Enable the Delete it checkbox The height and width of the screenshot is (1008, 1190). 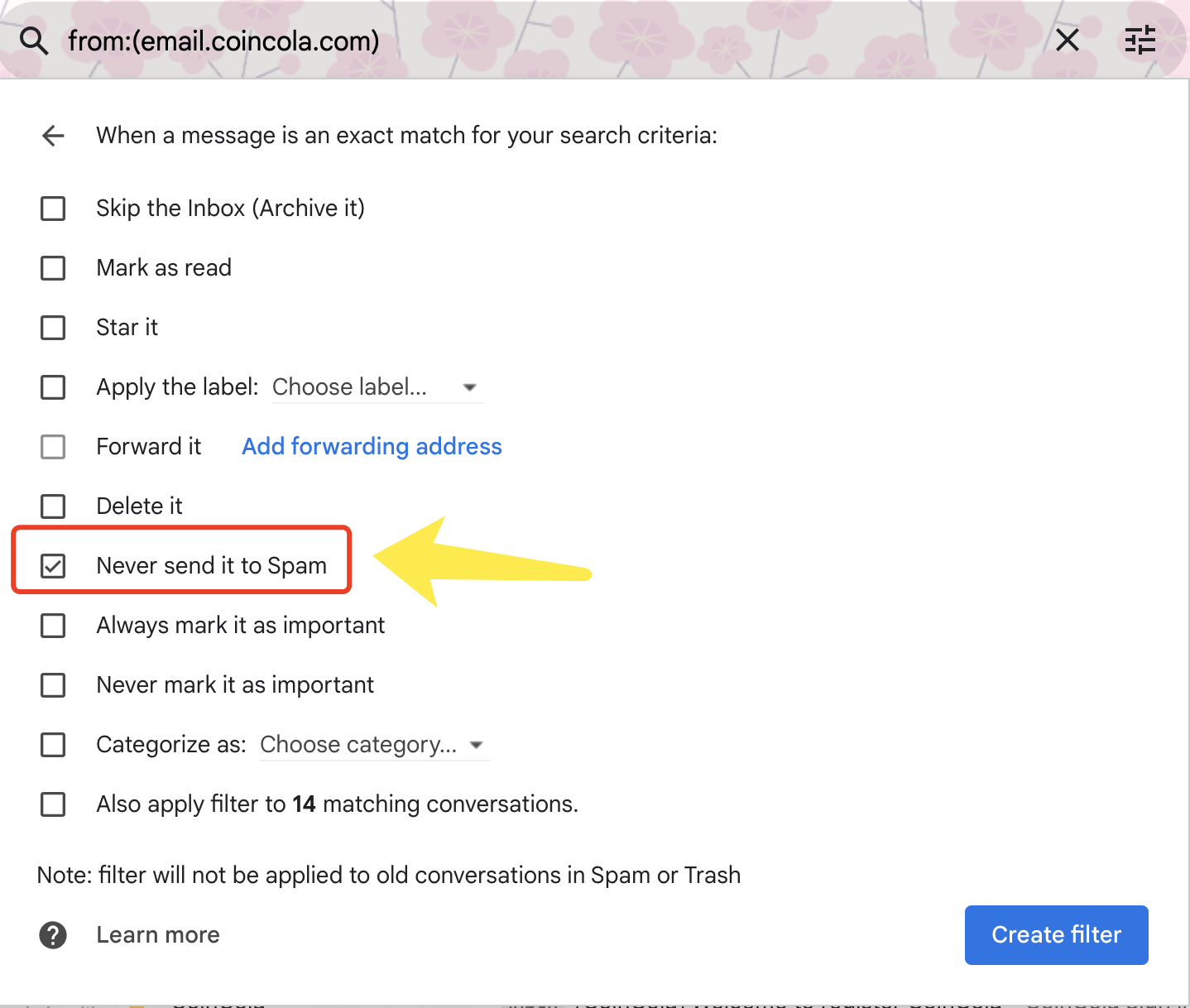point(53,506)
